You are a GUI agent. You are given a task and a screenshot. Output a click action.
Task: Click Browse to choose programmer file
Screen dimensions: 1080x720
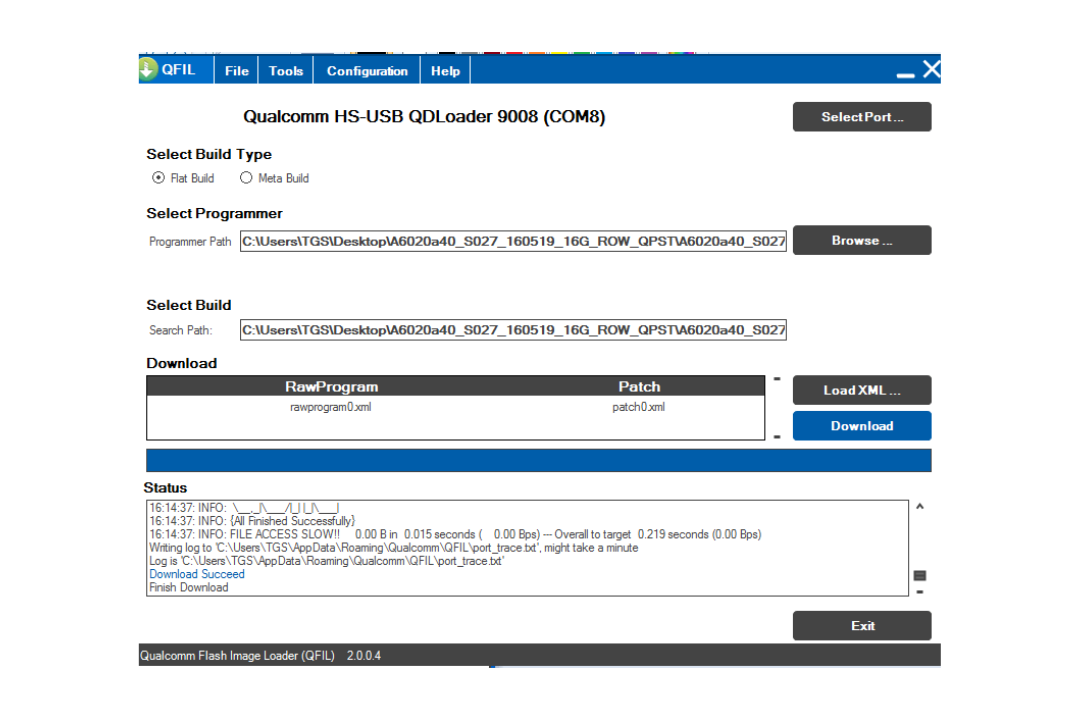click(x=862, y=240)
